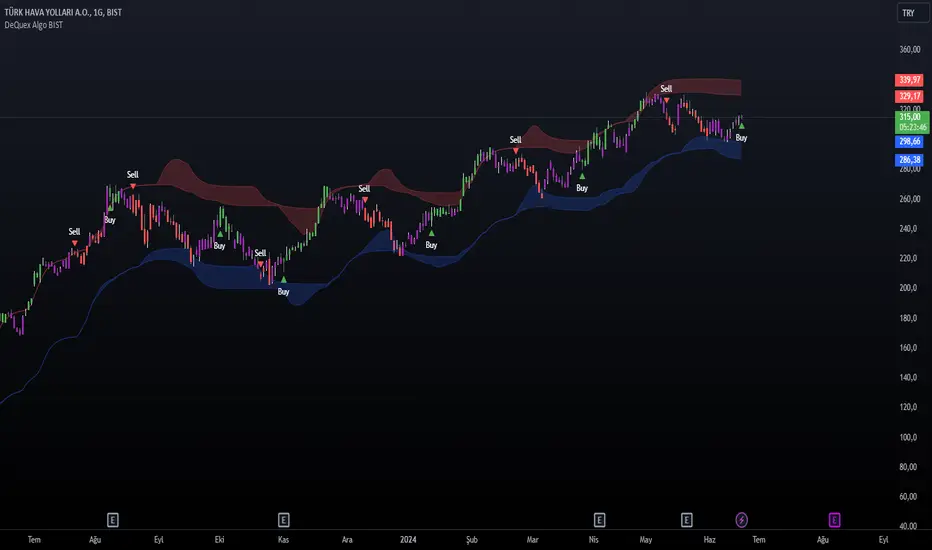Click the Buy signal near Kas low
The width and height of the screenshot is (932, 550).
(284, 291)
